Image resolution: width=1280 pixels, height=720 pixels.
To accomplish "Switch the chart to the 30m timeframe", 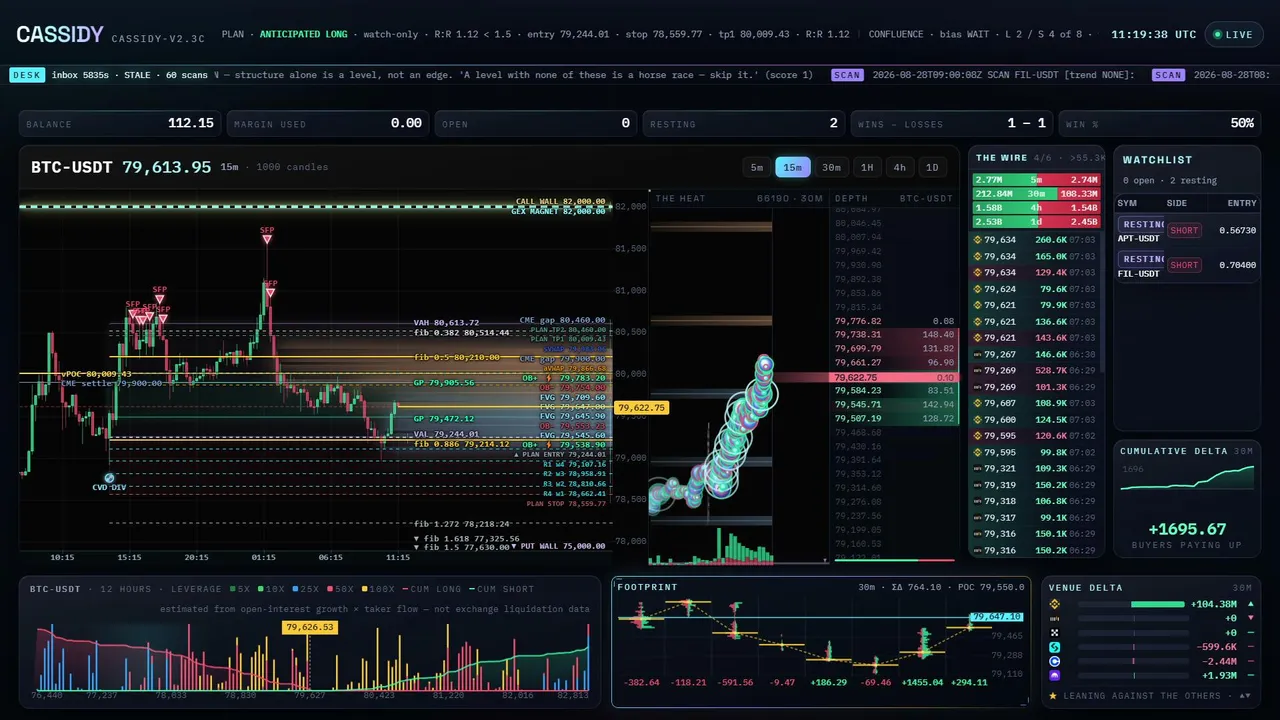I will click(x=831, y=168).
